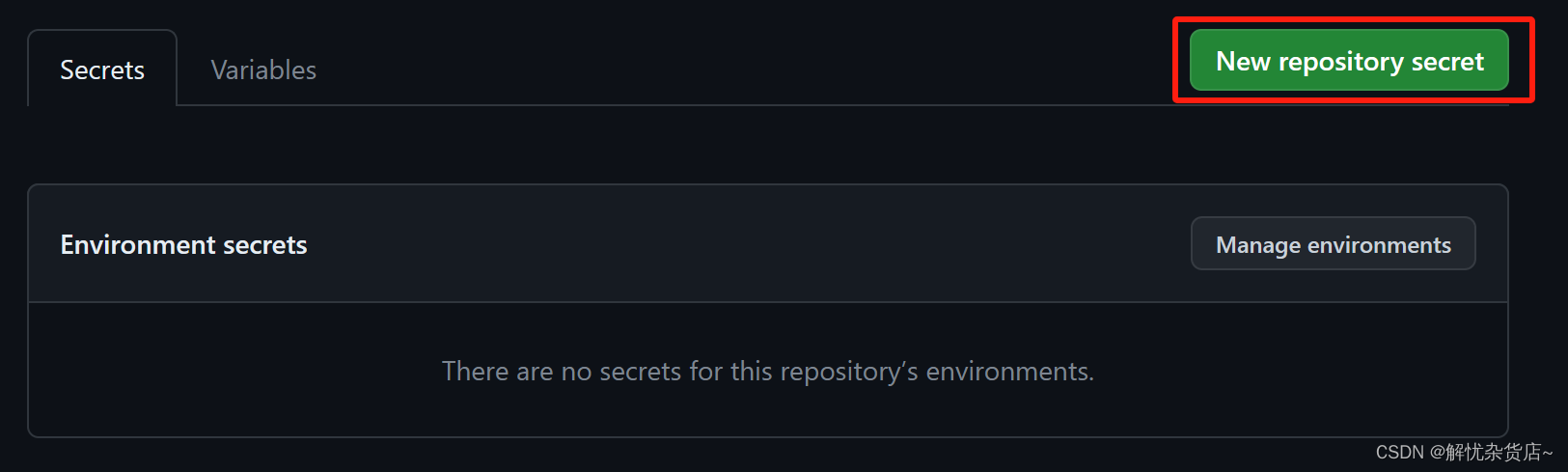Show repository Variables
This screenshot has width=1568, height=472.
pyautogui.click(x=263, y=69)
